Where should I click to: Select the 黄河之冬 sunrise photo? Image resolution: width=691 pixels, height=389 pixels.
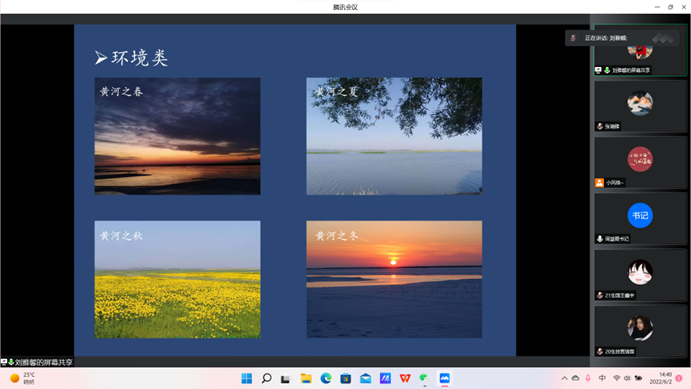(x=394, y=279)
